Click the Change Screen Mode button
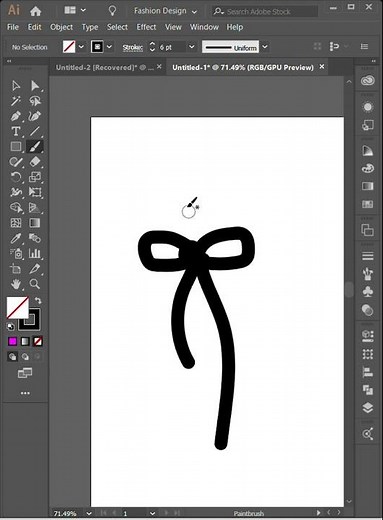 click(x=25, y=373)
